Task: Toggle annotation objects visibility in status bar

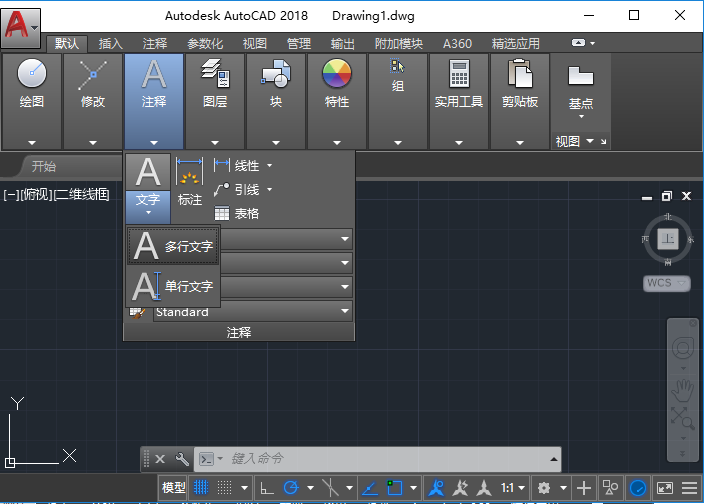Action: [436, 487]
